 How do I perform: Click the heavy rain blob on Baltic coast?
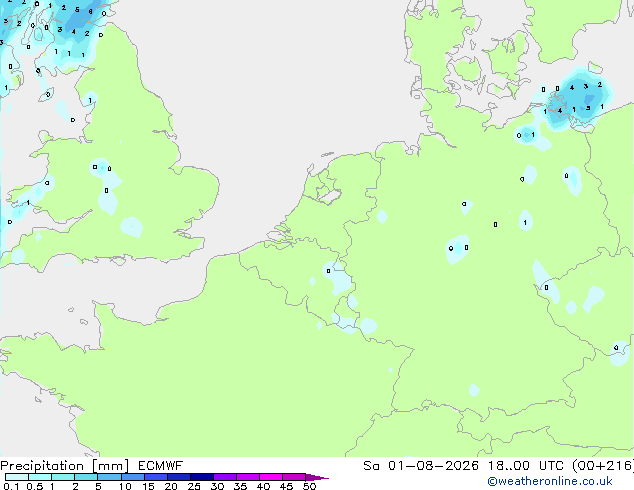(x=578, y=98)
